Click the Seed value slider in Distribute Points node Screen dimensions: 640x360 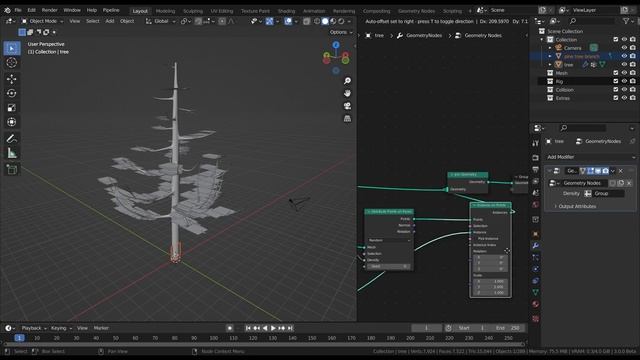tap(389, 267)
